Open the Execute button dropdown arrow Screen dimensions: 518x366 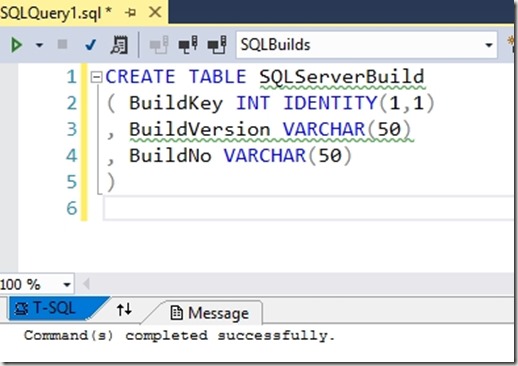pos(39,45)
